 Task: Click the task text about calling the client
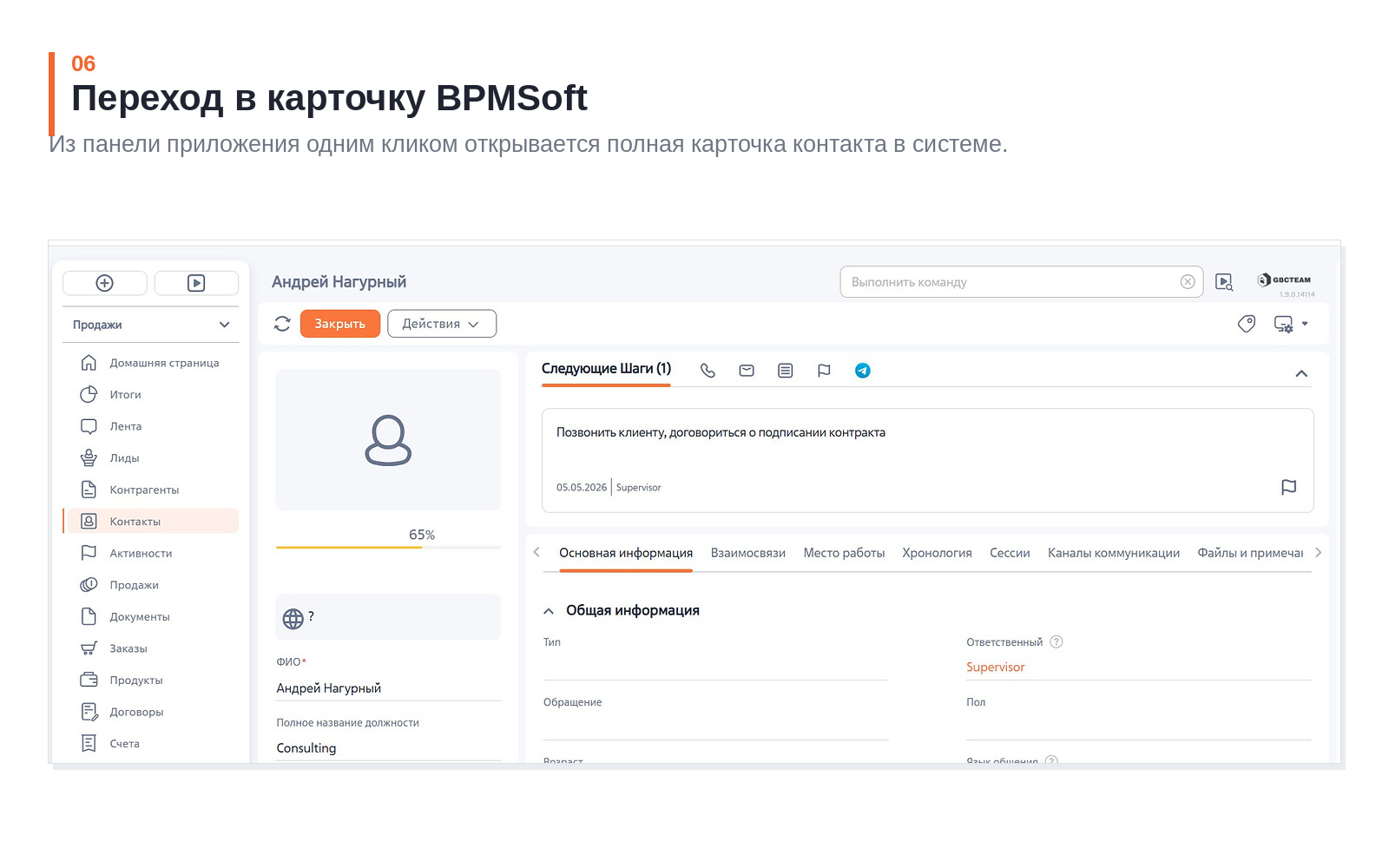[x=721, y=432]
